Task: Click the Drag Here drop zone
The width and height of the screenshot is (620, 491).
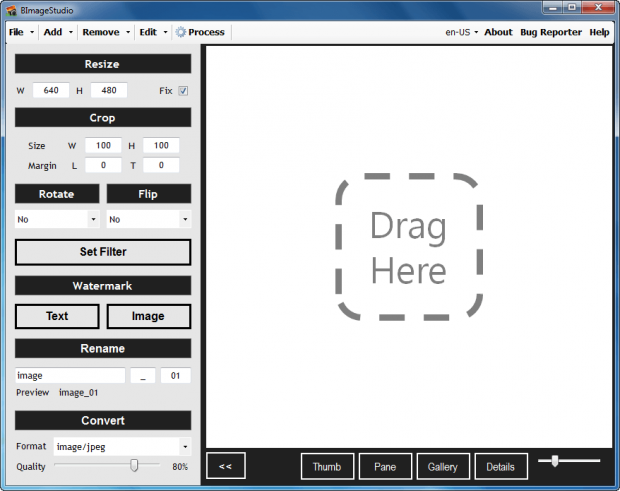Action: click(408, 247)
